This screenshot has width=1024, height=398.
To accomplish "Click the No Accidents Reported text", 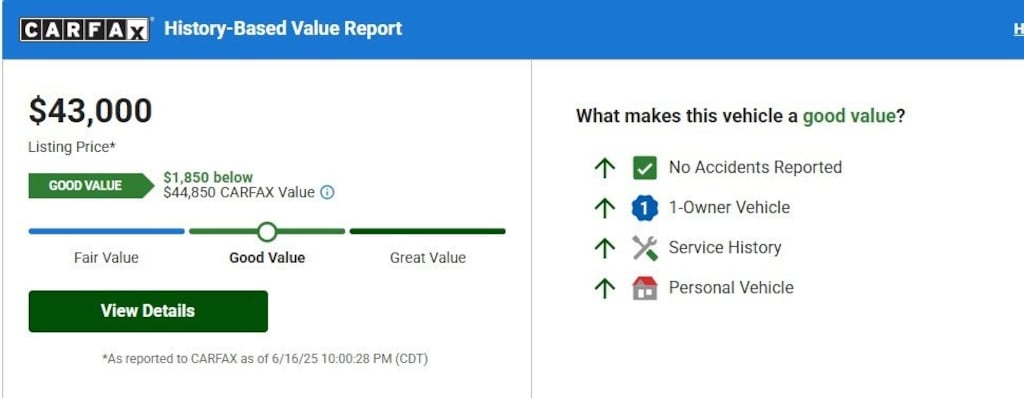I will pyautogui.click(x=755, y=168).
